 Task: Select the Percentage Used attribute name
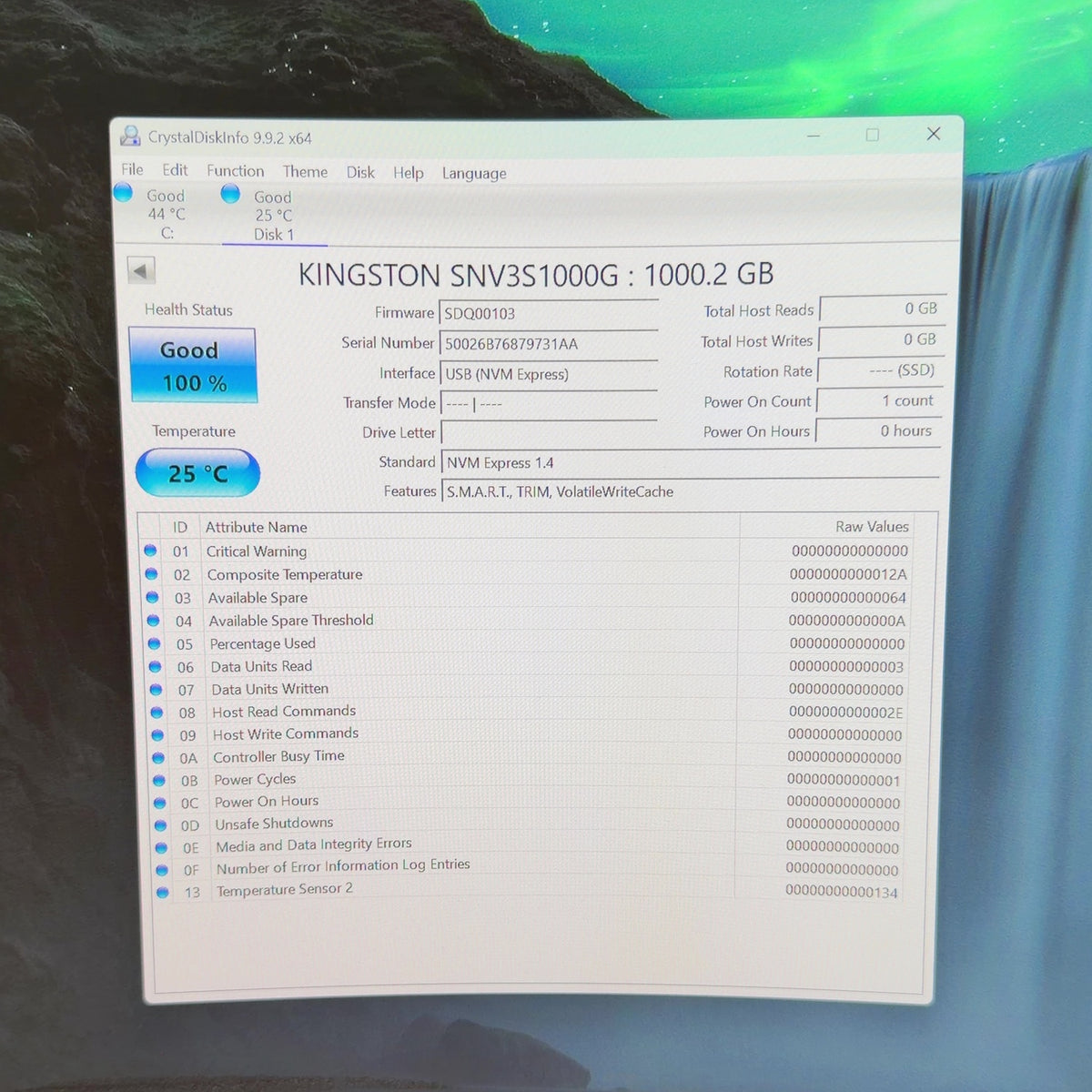pos(263,643)
